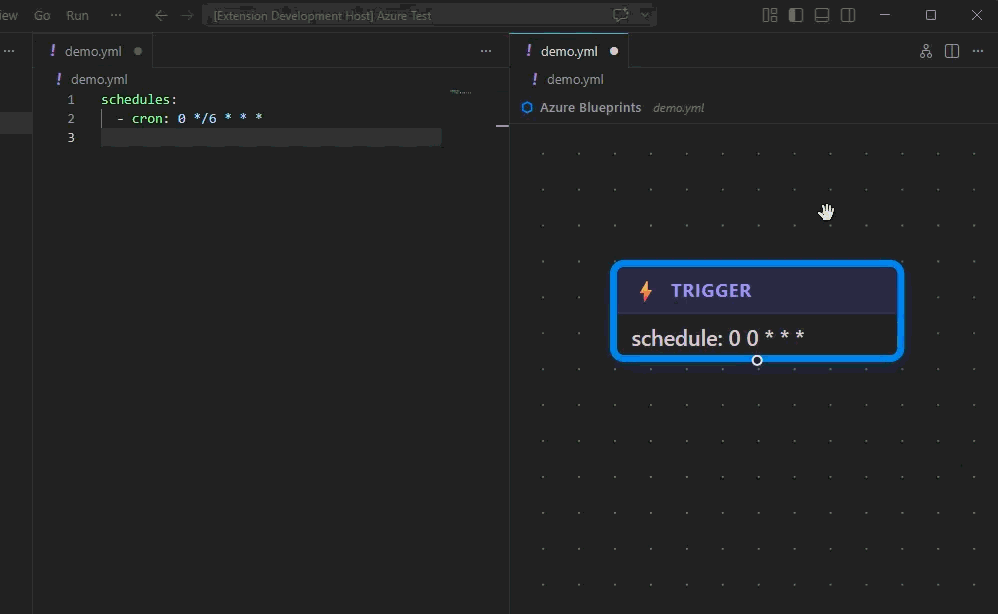The width and height of the screenshot is (998, 614).
Task: Close the left demo.yml tab via unsaved dot
Action: 138,52
